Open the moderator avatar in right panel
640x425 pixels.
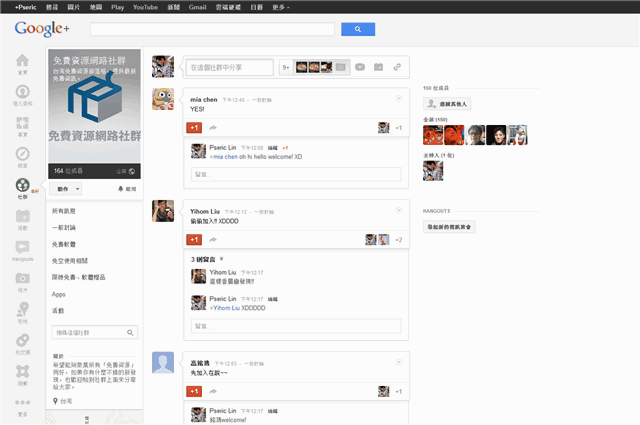(433, 171)
